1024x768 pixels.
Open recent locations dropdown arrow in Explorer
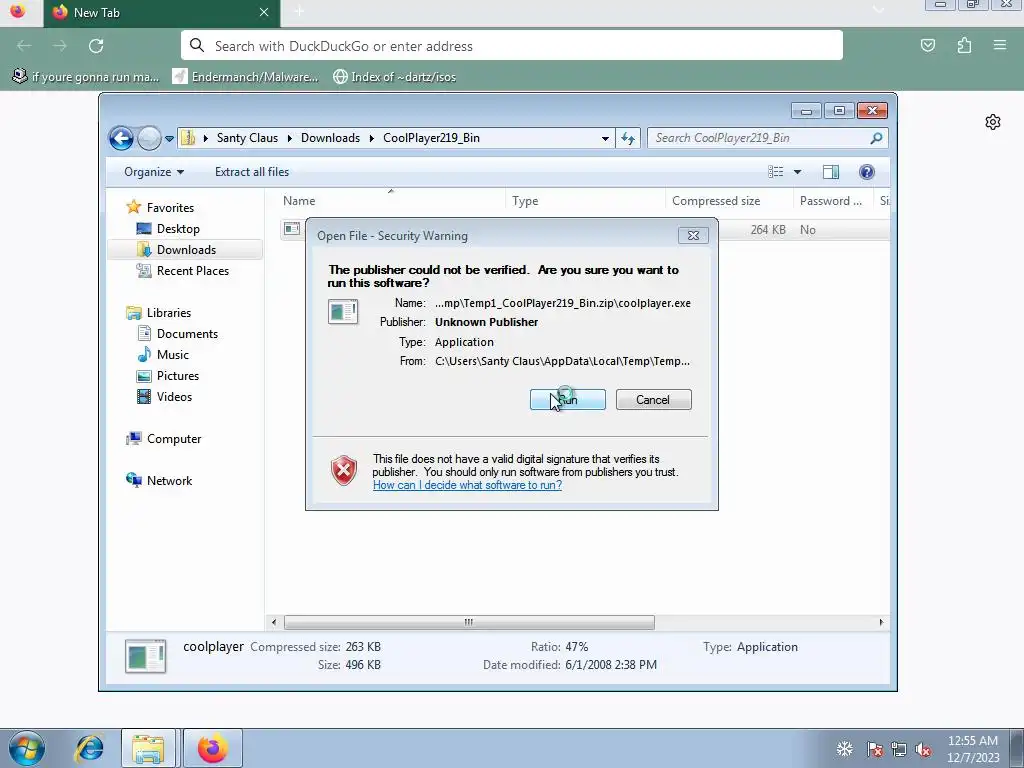coord(169,138)
